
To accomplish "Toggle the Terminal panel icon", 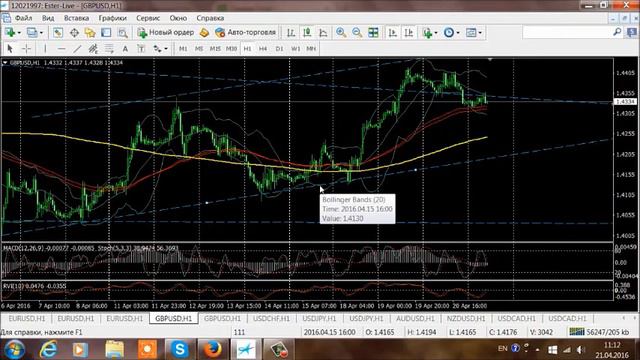I will [x=106, y=33].
